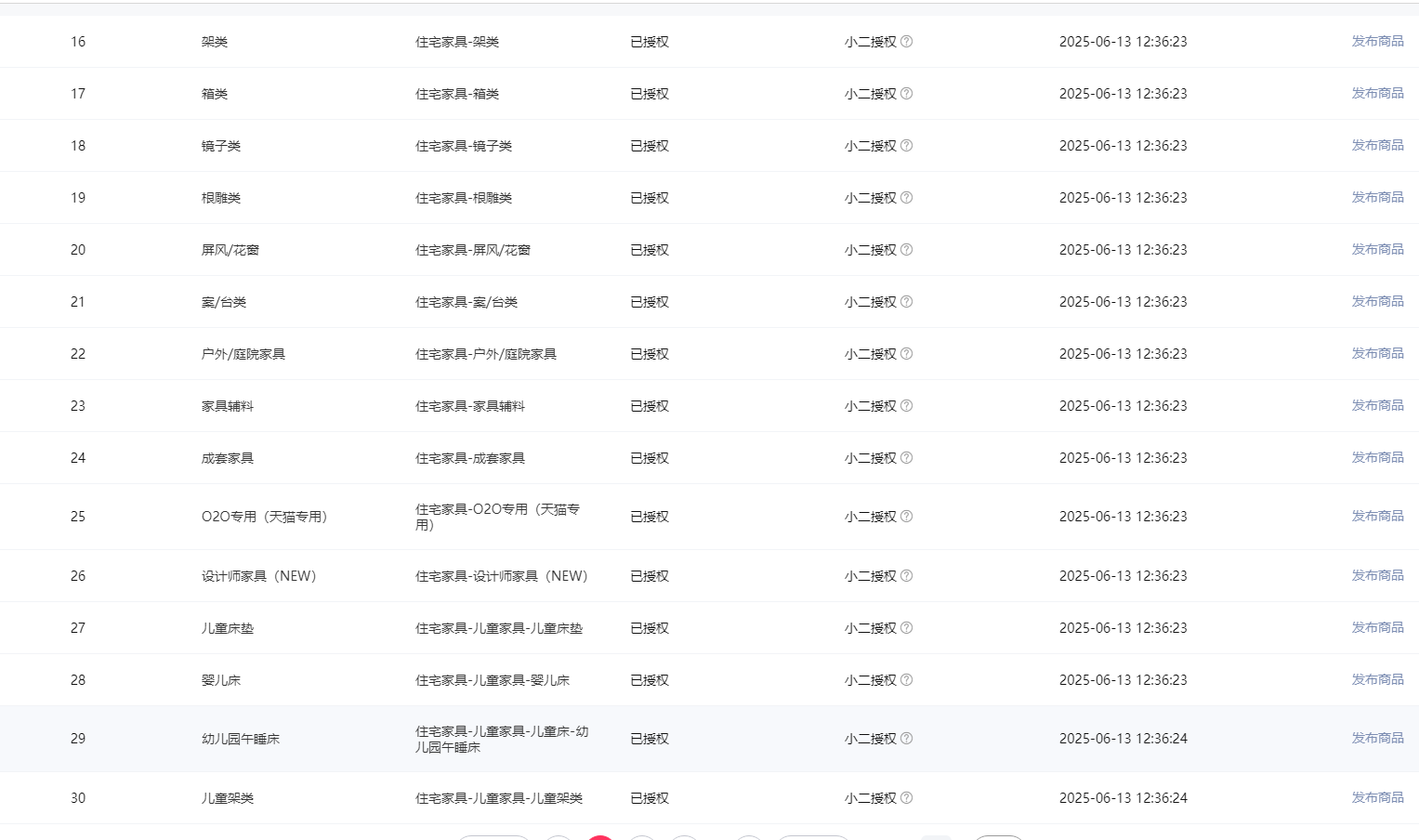Screen dimensions: 1419x840
Task: Click 小二授权 help icon in 幼儿园午睡床 row
Action: (906, 739)
